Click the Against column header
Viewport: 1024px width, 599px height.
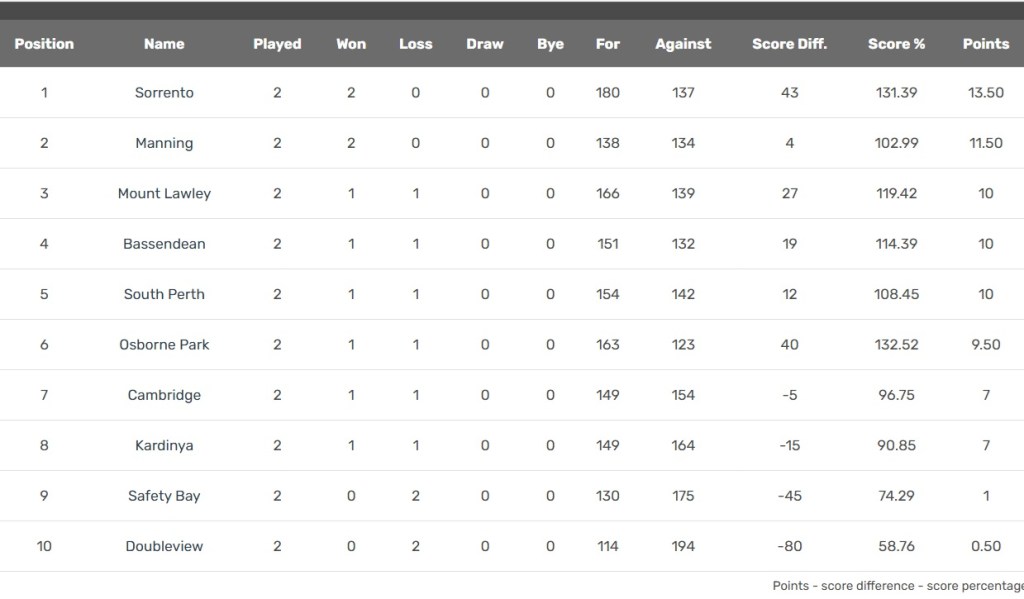coord(683,44)
